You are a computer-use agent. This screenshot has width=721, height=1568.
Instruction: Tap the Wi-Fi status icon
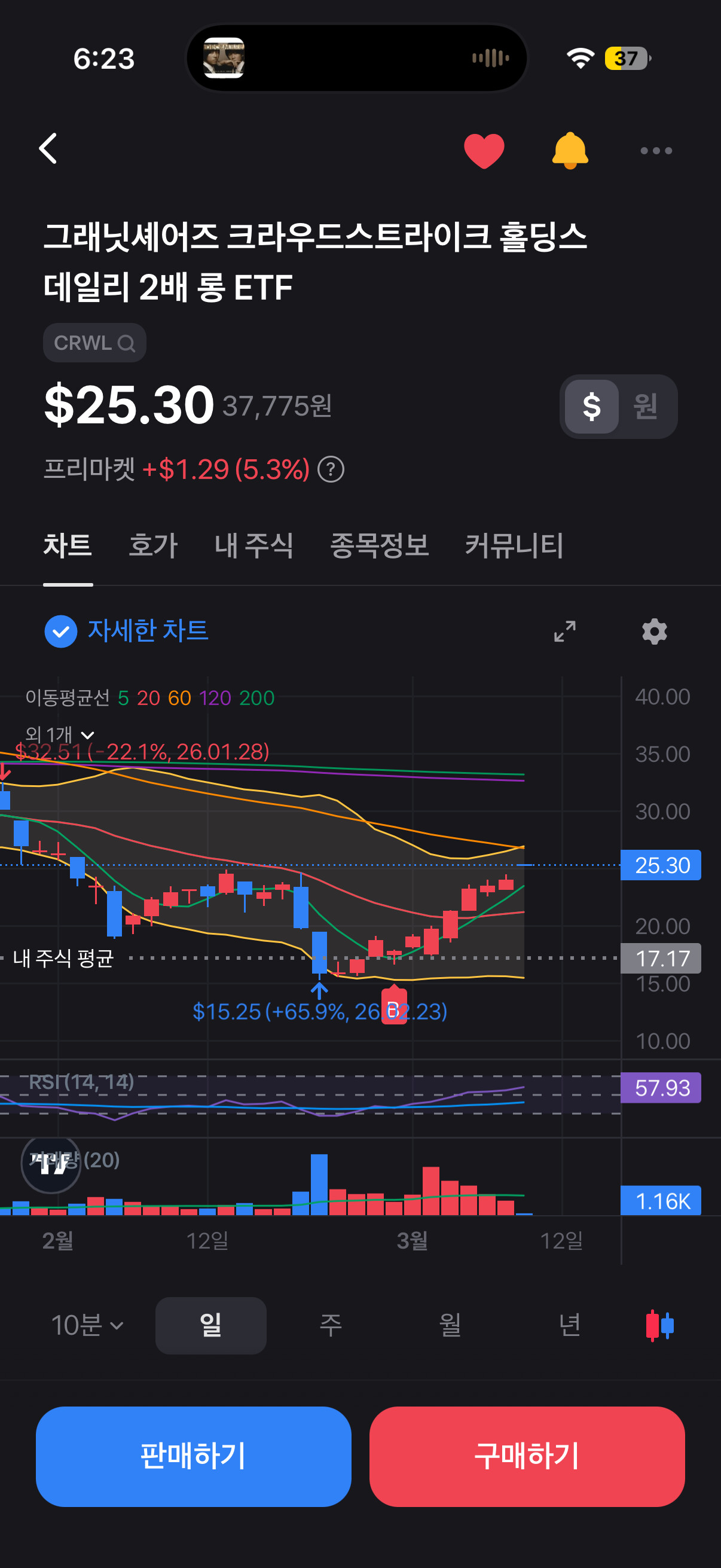(580, 59)
